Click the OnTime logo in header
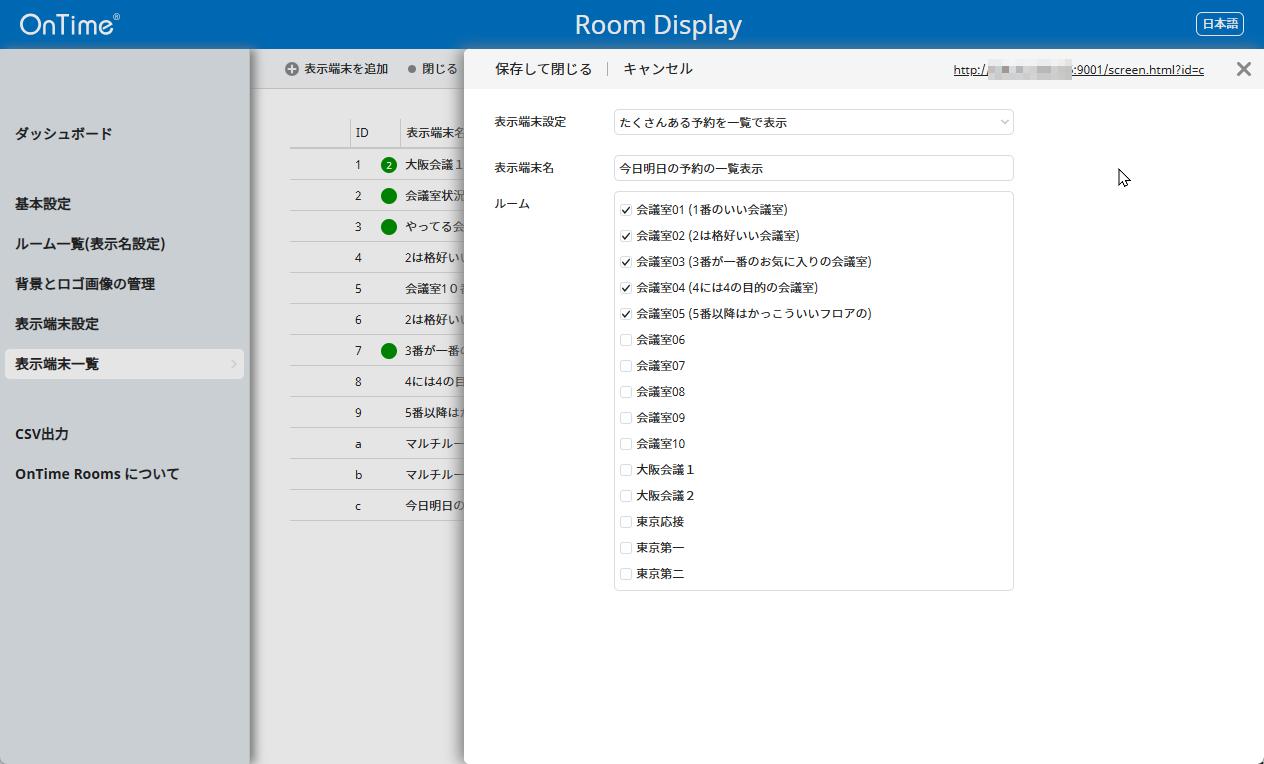The height and width of the screenshot is (764, 1264). pyautogui.click(x=70, y=24)
